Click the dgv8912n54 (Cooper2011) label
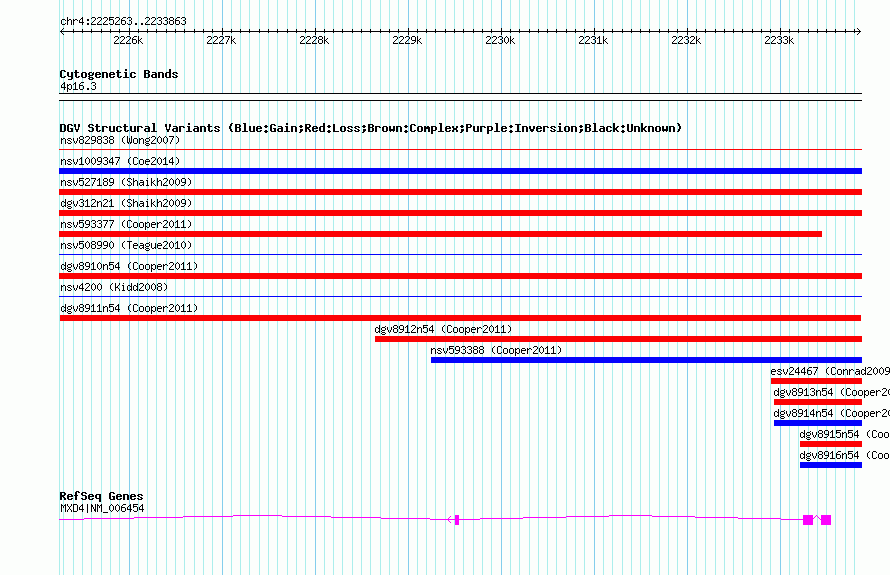Image resolution: width=890 pixels, height=575 pixels. (x=443, y=329)
